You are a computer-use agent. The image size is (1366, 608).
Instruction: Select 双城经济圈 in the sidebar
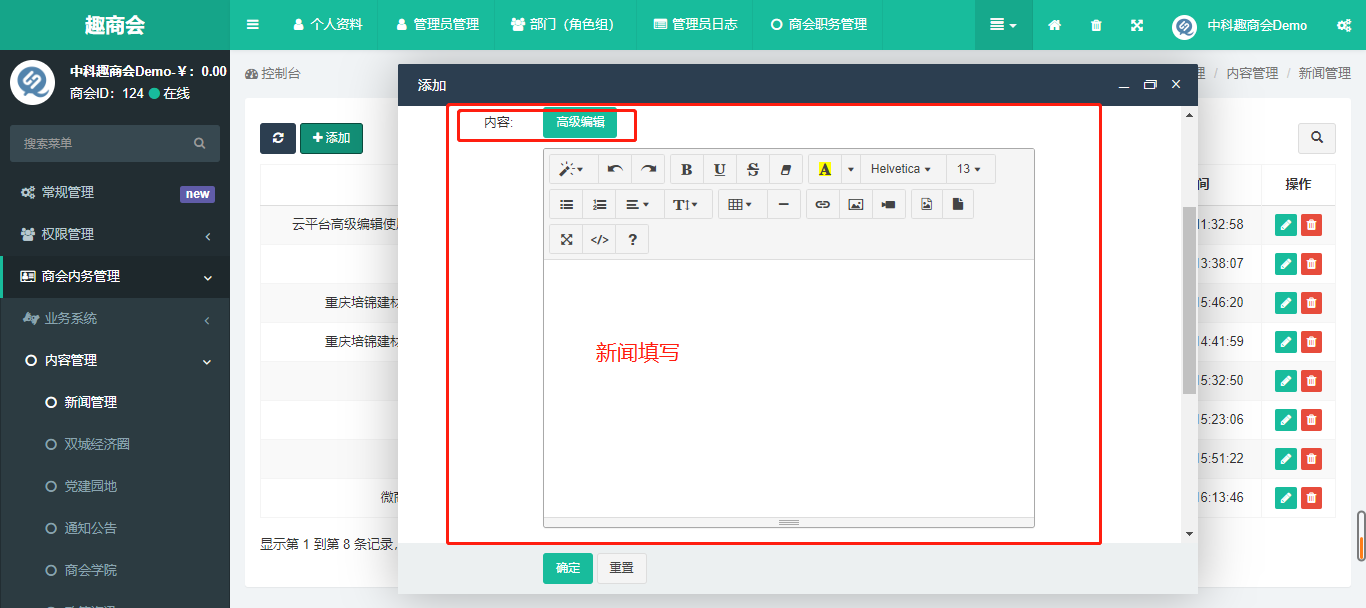[97, 444]
